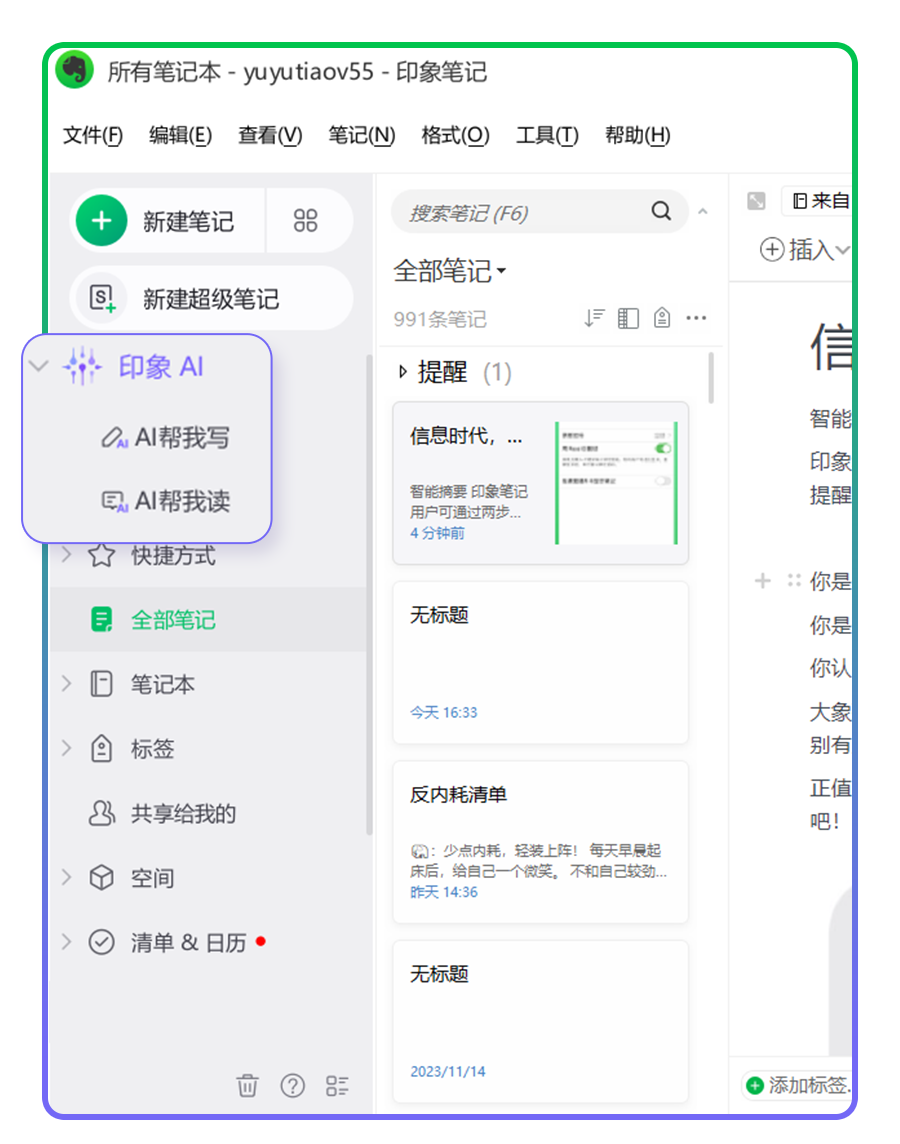
Task: Click the 来自 notebook source button
Action: click(x=816, y=201)
